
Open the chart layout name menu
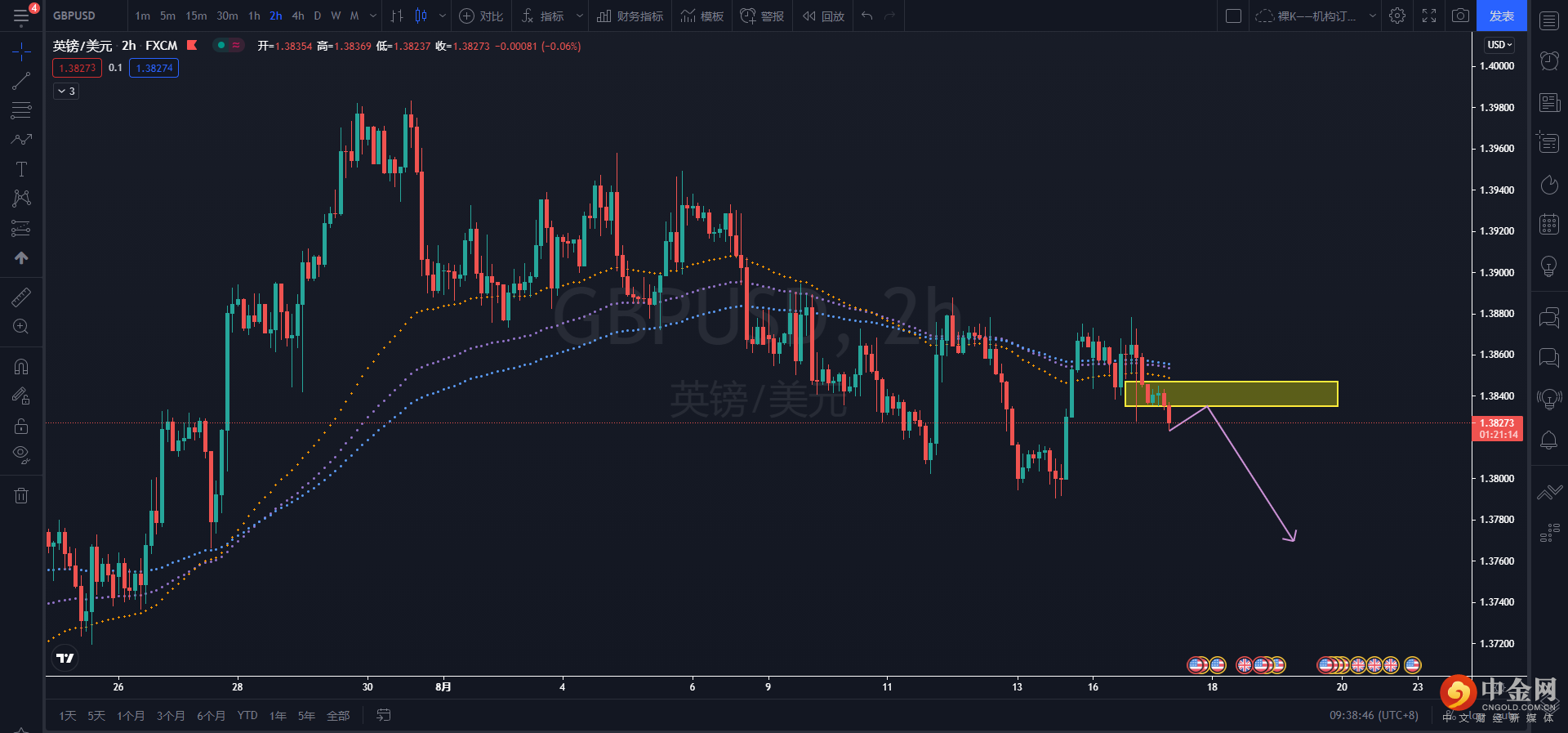click(1307, 16)
